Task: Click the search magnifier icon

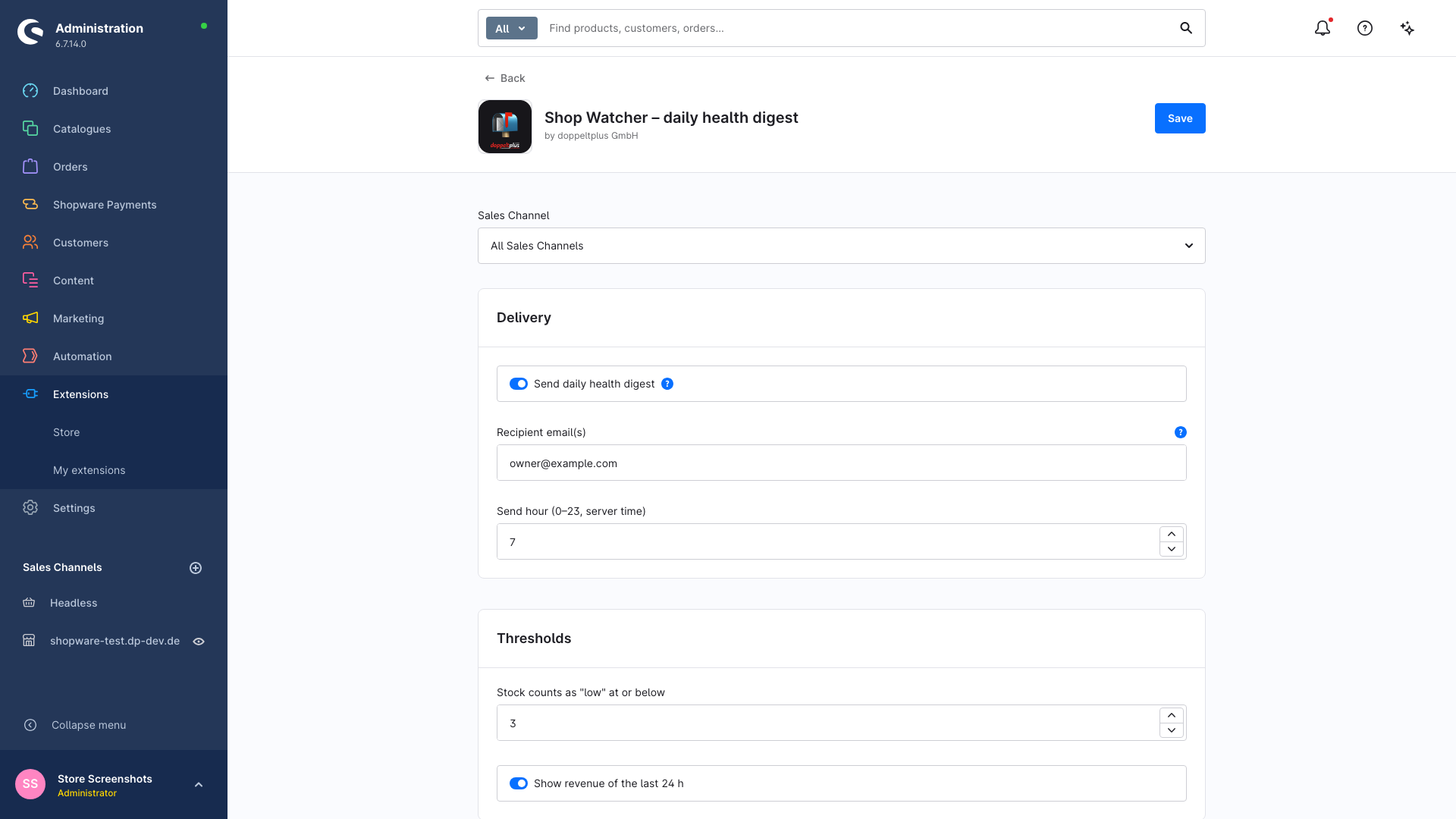Action: pyautogui.click(x=1186, y=28)
